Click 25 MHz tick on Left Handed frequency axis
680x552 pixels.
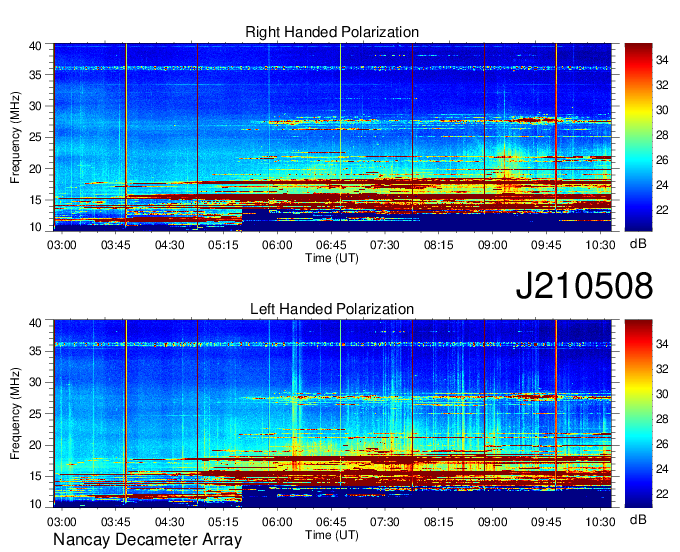pos(35,414)
